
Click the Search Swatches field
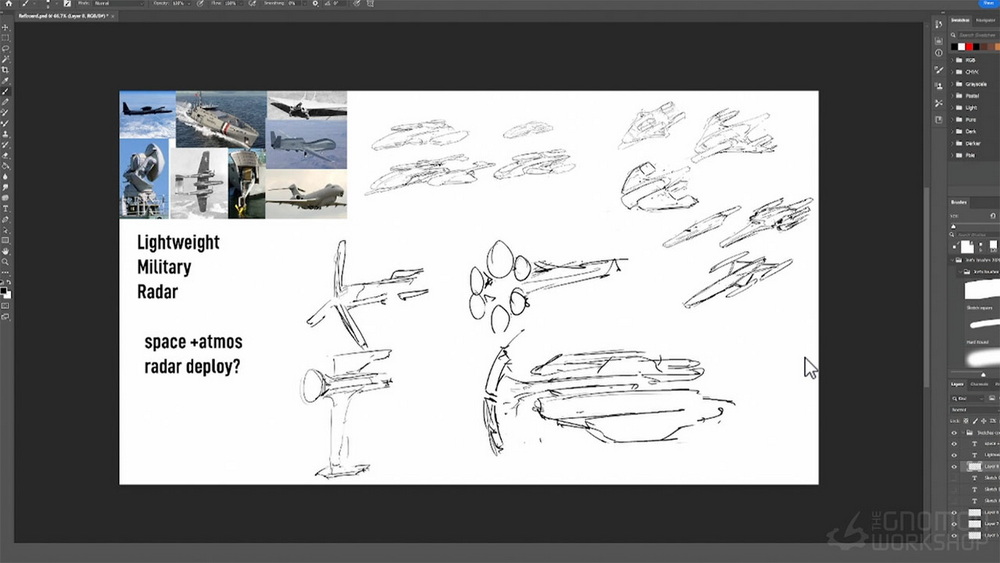[x=977, y=35]
